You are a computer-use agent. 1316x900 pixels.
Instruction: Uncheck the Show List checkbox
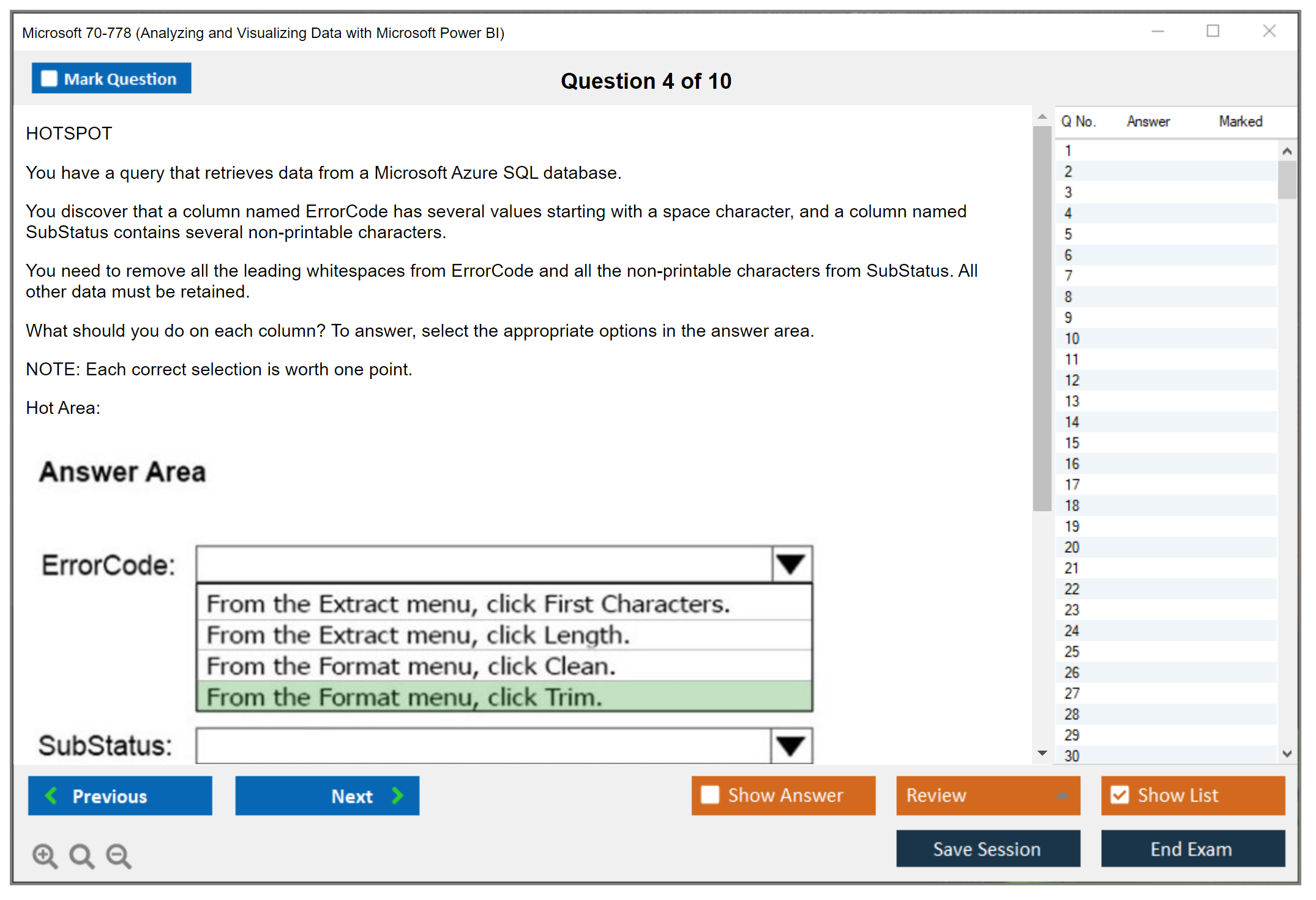click(1120, 795)
